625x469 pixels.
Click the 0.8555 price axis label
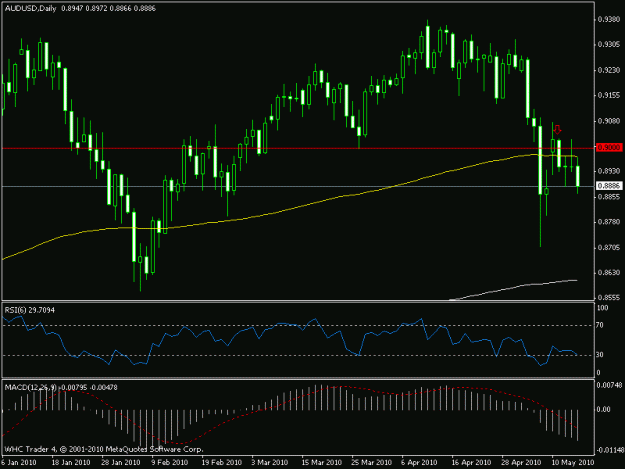(609, 298)
